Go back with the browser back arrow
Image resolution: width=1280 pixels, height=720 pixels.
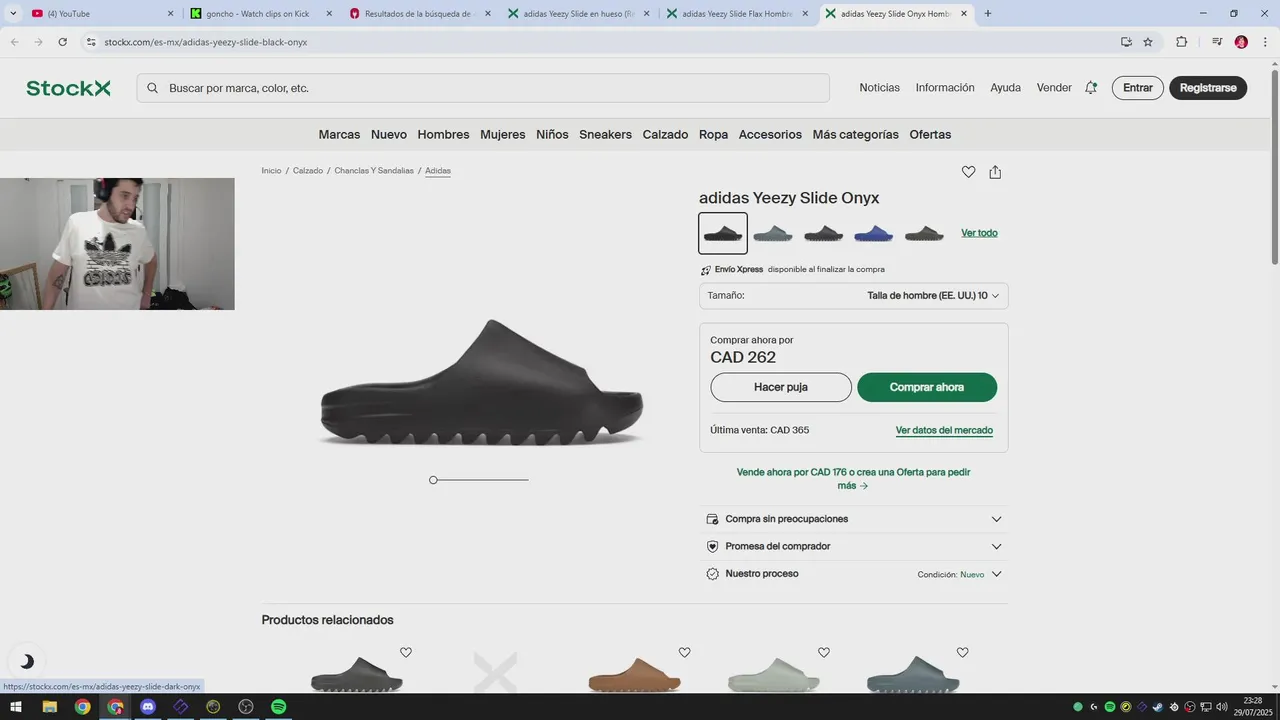tap(15, 42)
